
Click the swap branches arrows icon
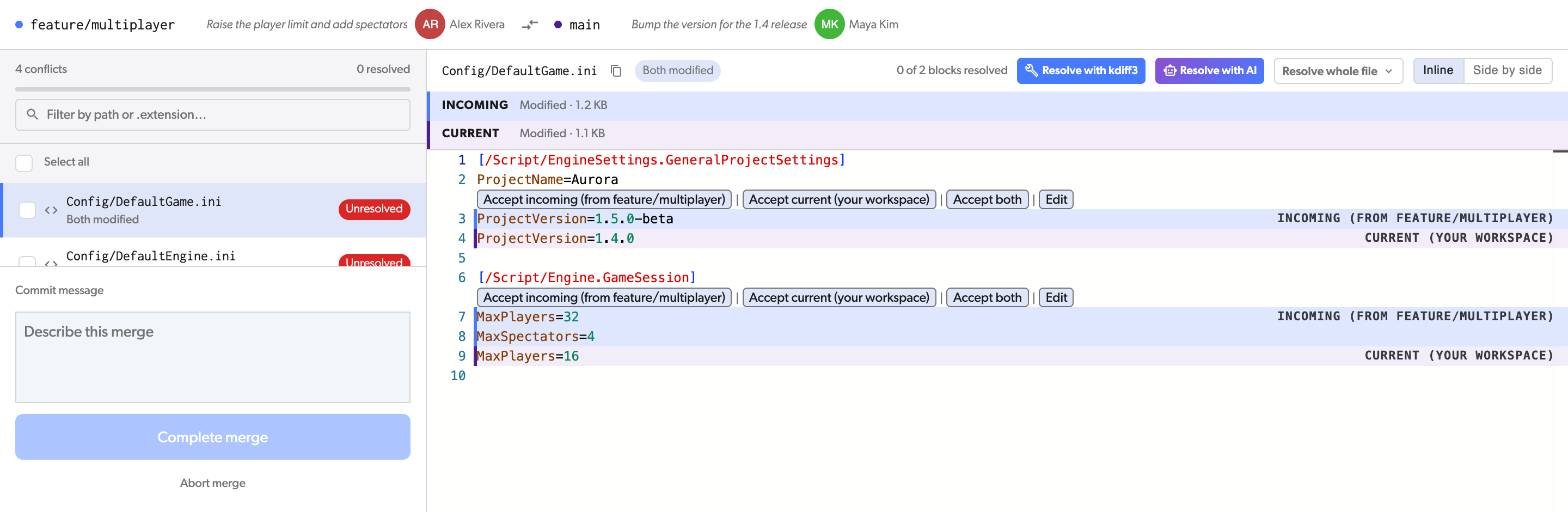[x=530, y=25]
